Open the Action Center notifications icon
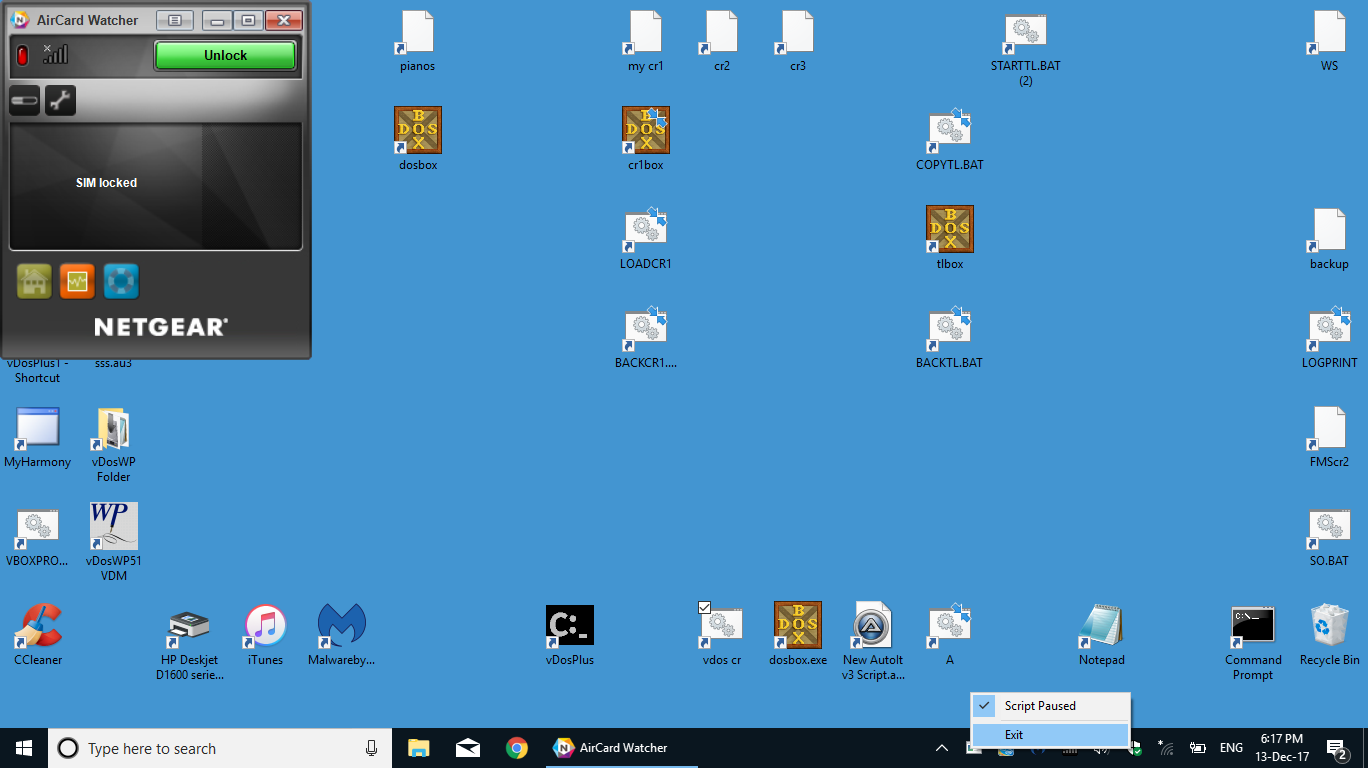This screenshot has height=768, width=1368. (1337, 748)
